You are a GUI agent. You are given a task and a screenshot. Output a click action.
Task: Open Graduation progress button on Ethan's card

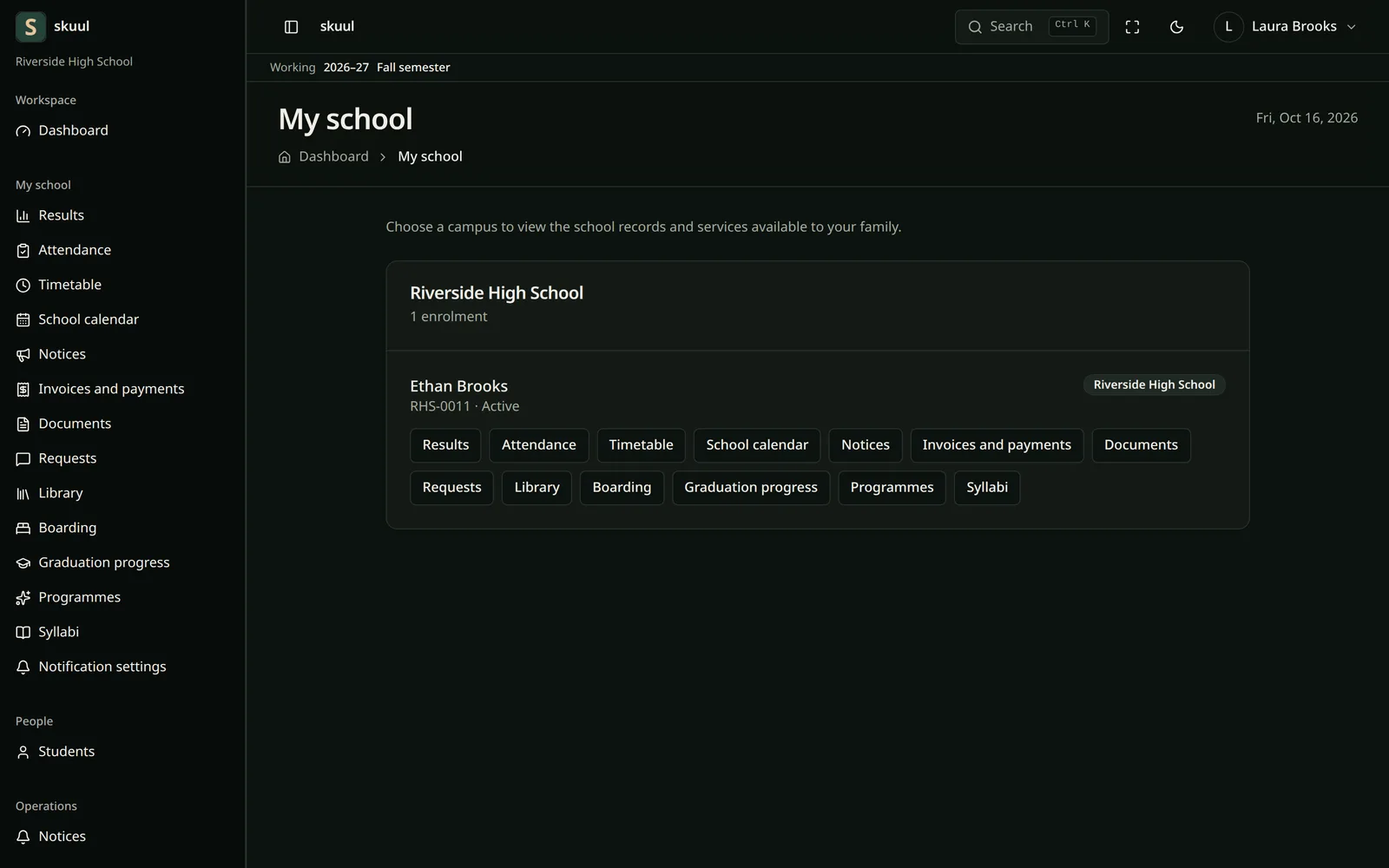pyautogui.click(x=751, y=488)
